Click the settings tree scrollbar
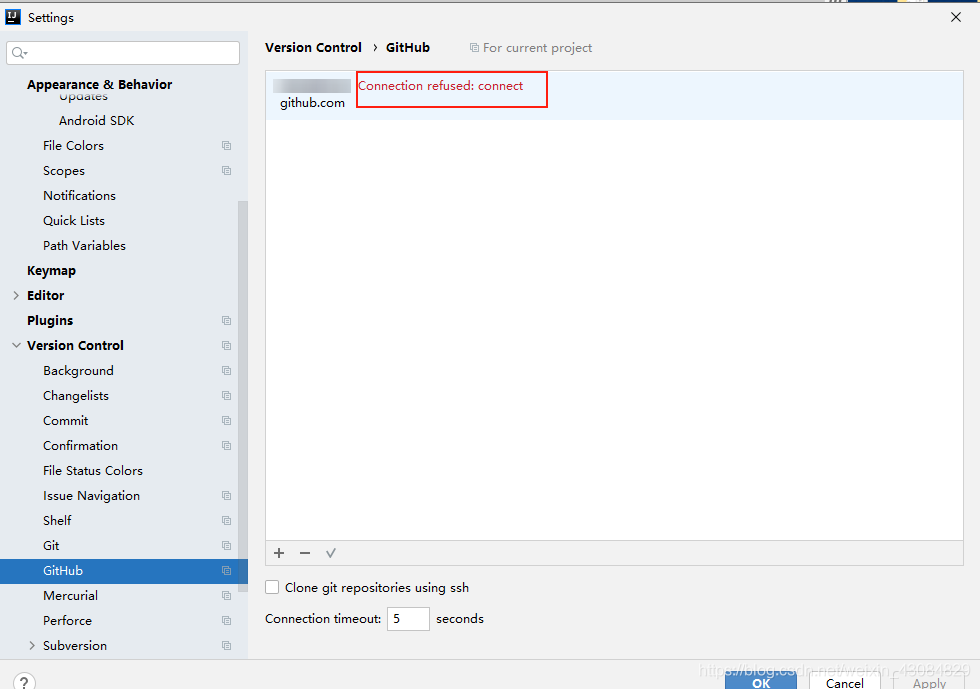980x689 pixels. [242, 394]
